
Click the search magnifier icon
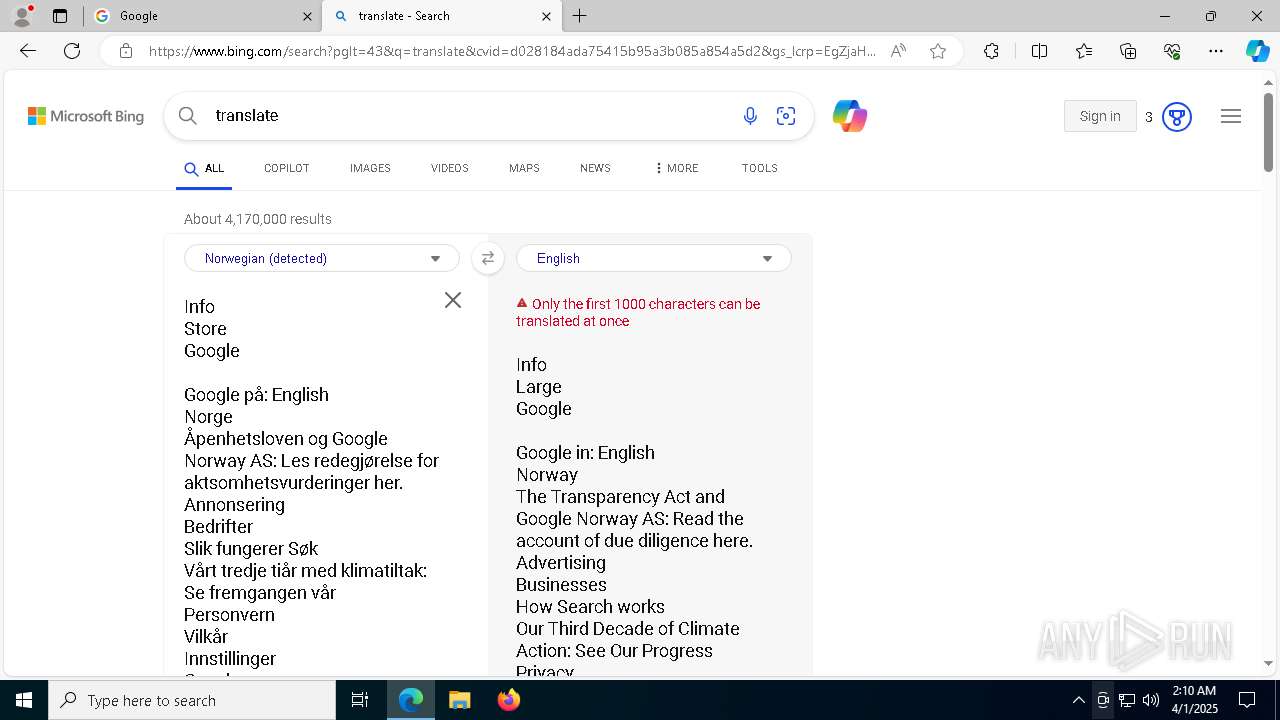click(x=187, y=116)
